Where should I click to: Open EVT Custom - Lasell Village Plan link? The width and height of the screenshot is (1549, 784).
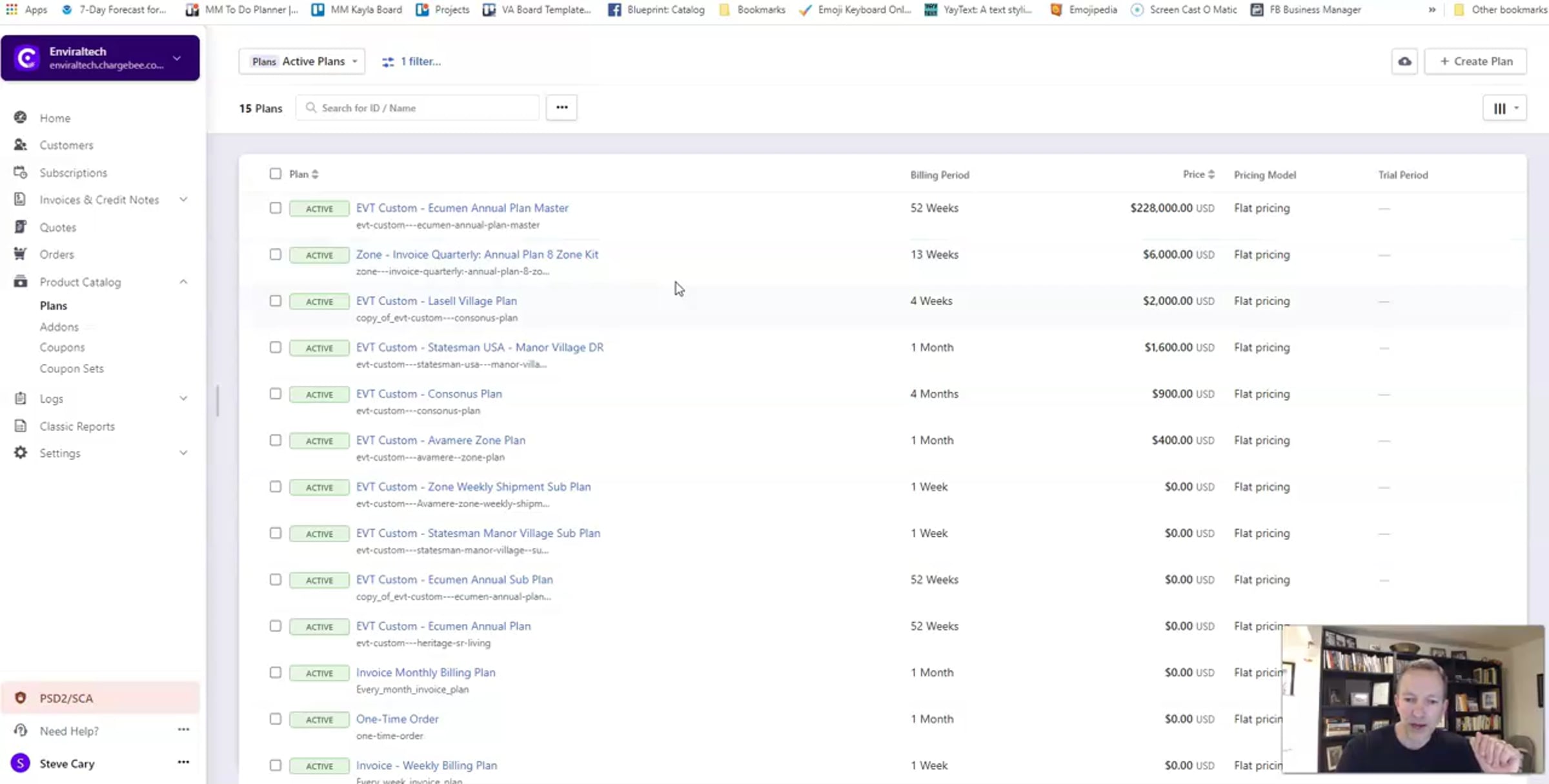click(436, 301)
